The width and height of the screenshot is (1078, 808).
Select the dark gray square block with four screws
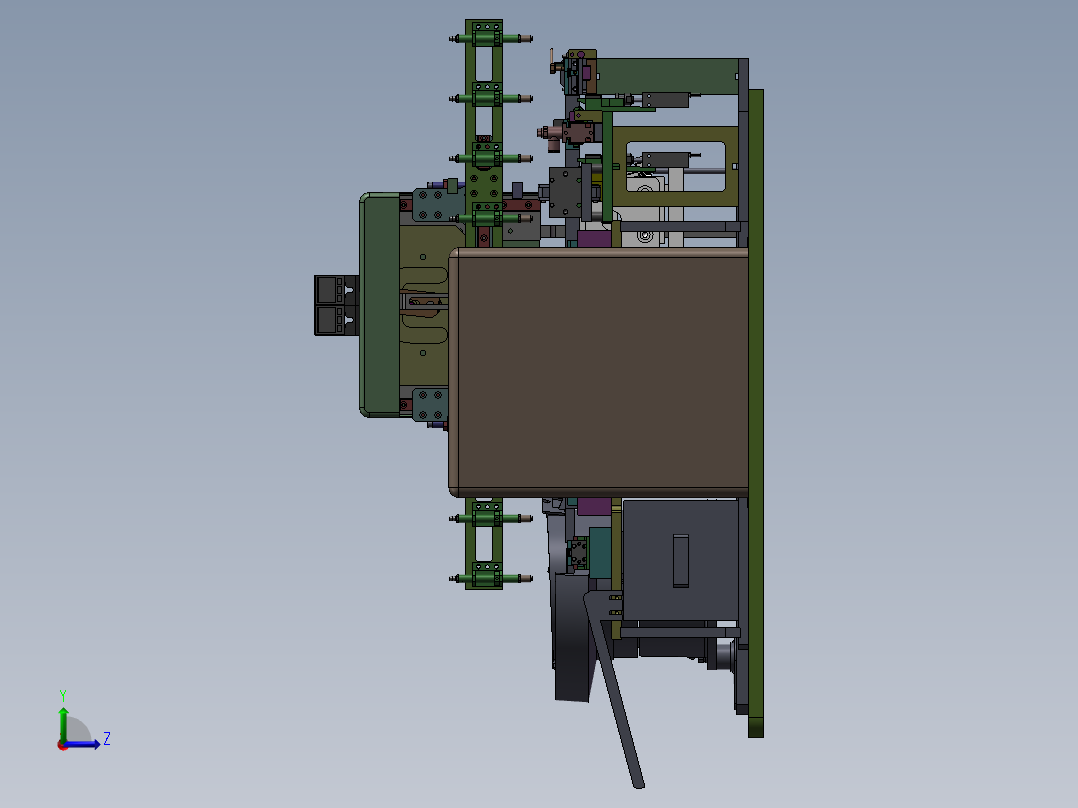[566, 192]
